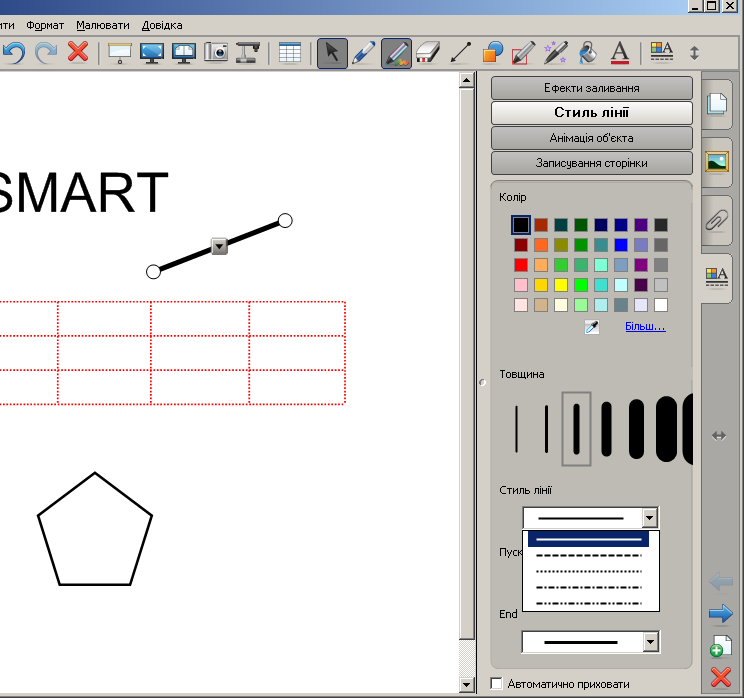The height and width of the screenshot is (698, 744).
Task: Choose the dashed line style in the list
Action: [x=588, y=555]
